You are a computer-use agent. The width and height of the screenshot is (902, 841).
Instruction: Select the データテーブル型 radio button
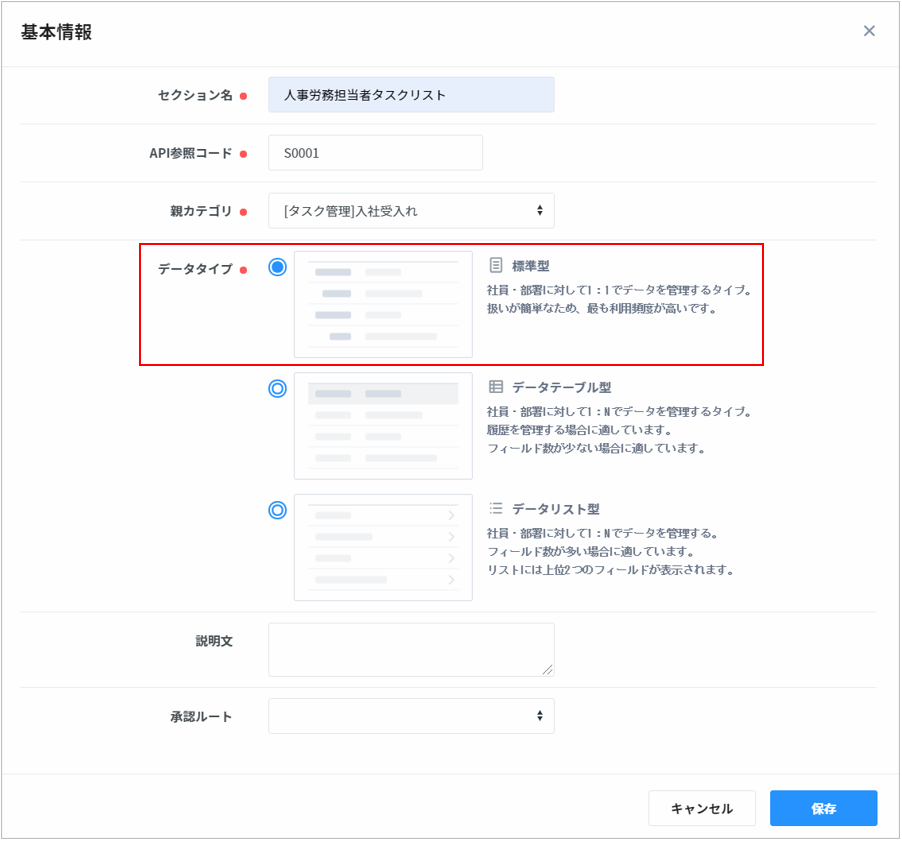pyautogui.click(x=278, y=389)
